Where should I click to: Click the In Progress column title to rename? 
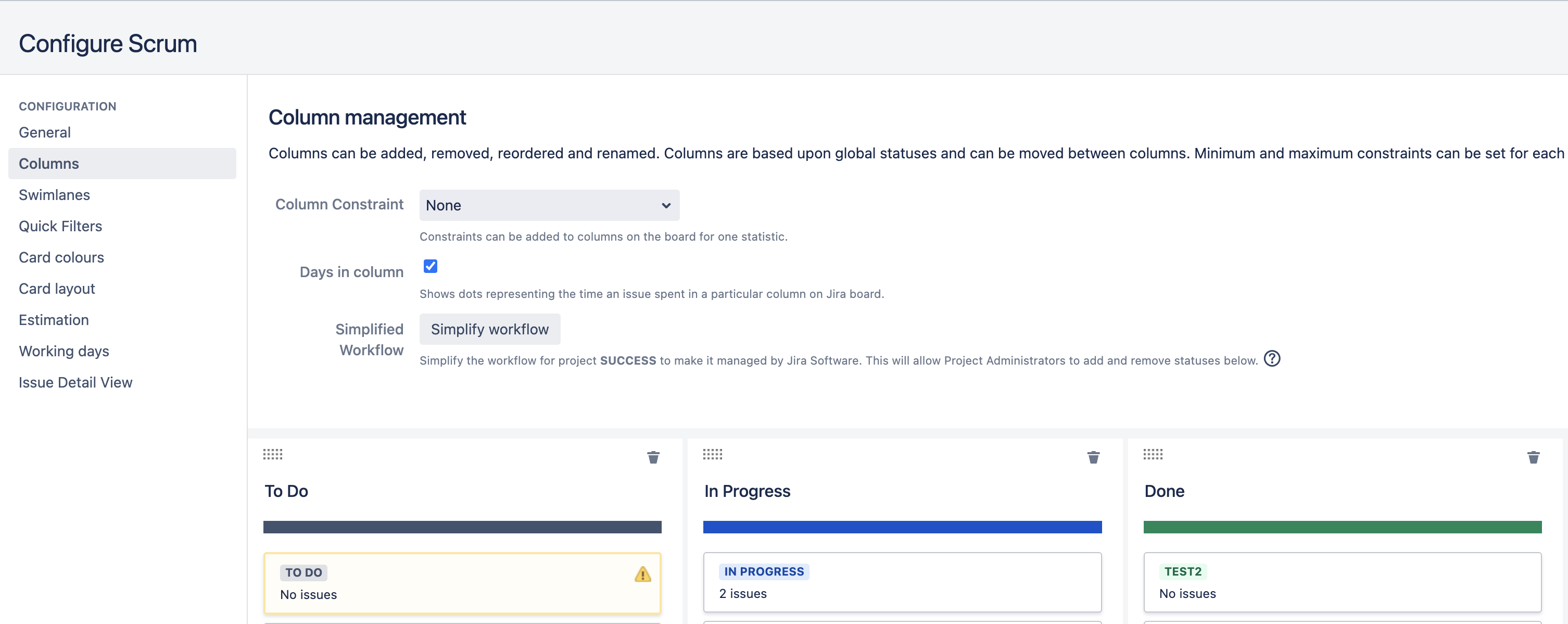(x=747, y=491)
